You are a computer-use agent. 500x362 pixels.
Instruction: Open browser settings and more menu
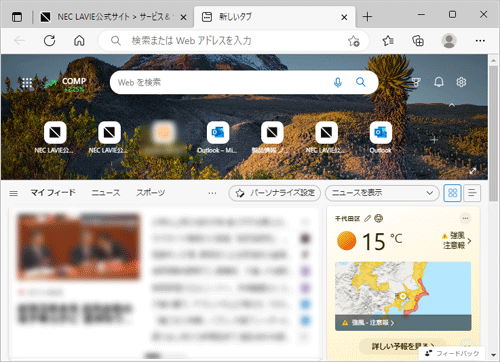coord(480,41)
